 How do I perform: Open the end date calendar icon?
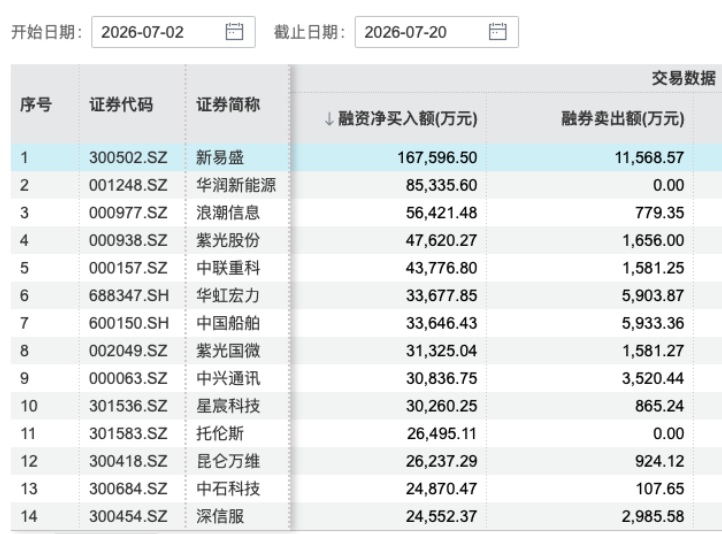[x=497, y=32]
